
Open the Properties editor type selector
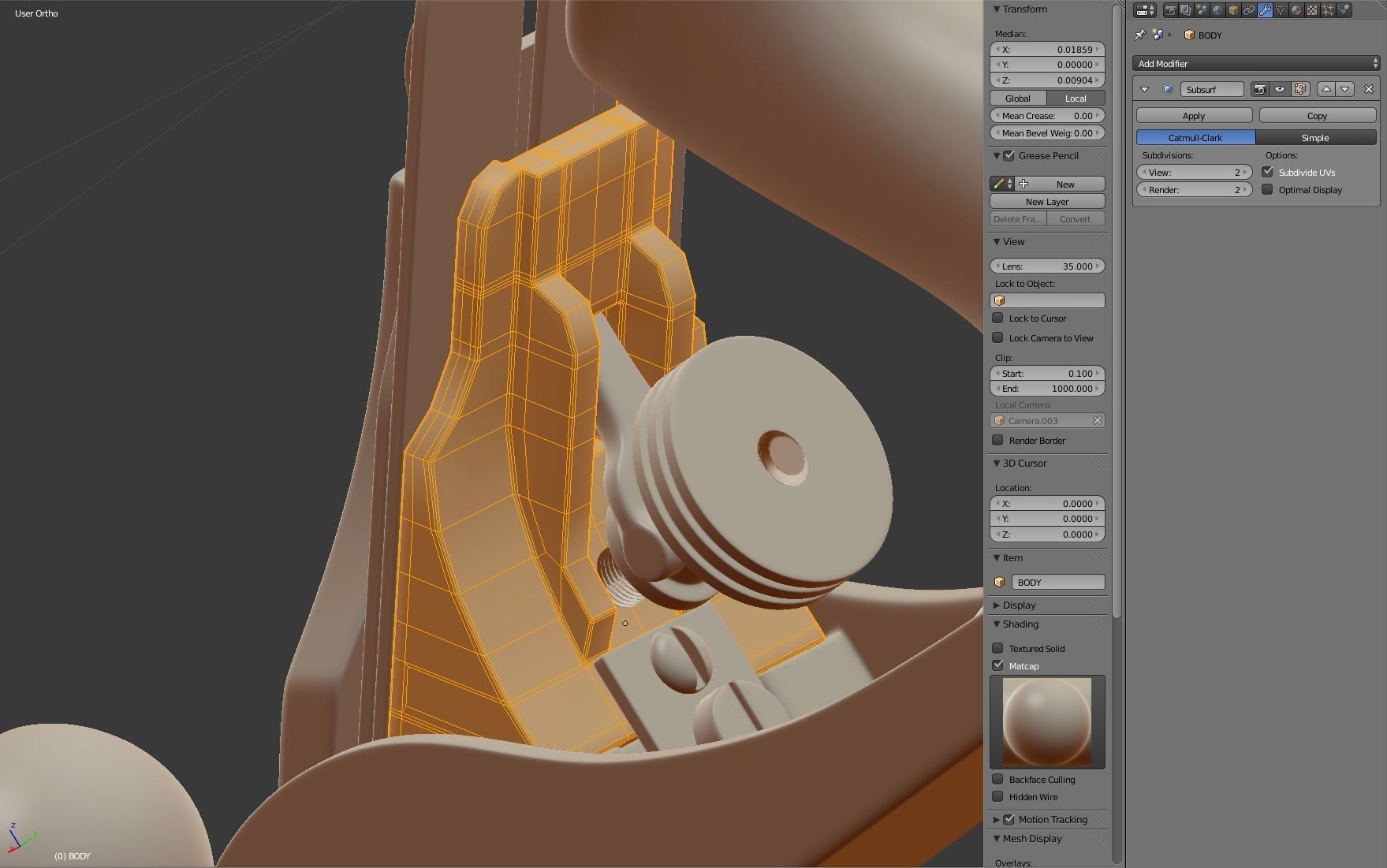[1145, 10]
